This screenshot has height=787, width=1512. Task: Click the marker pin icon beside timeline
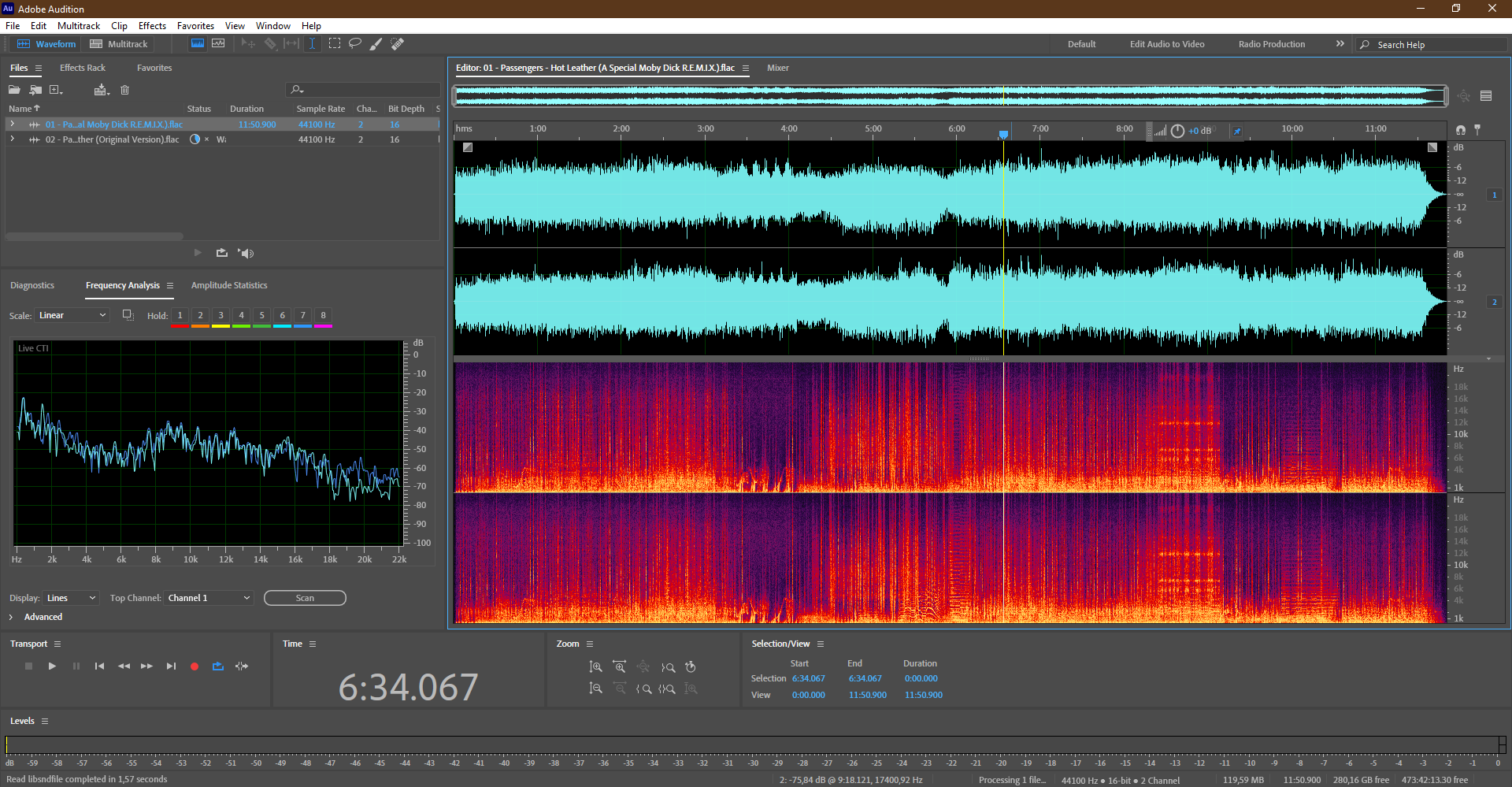click(1477, 129)
